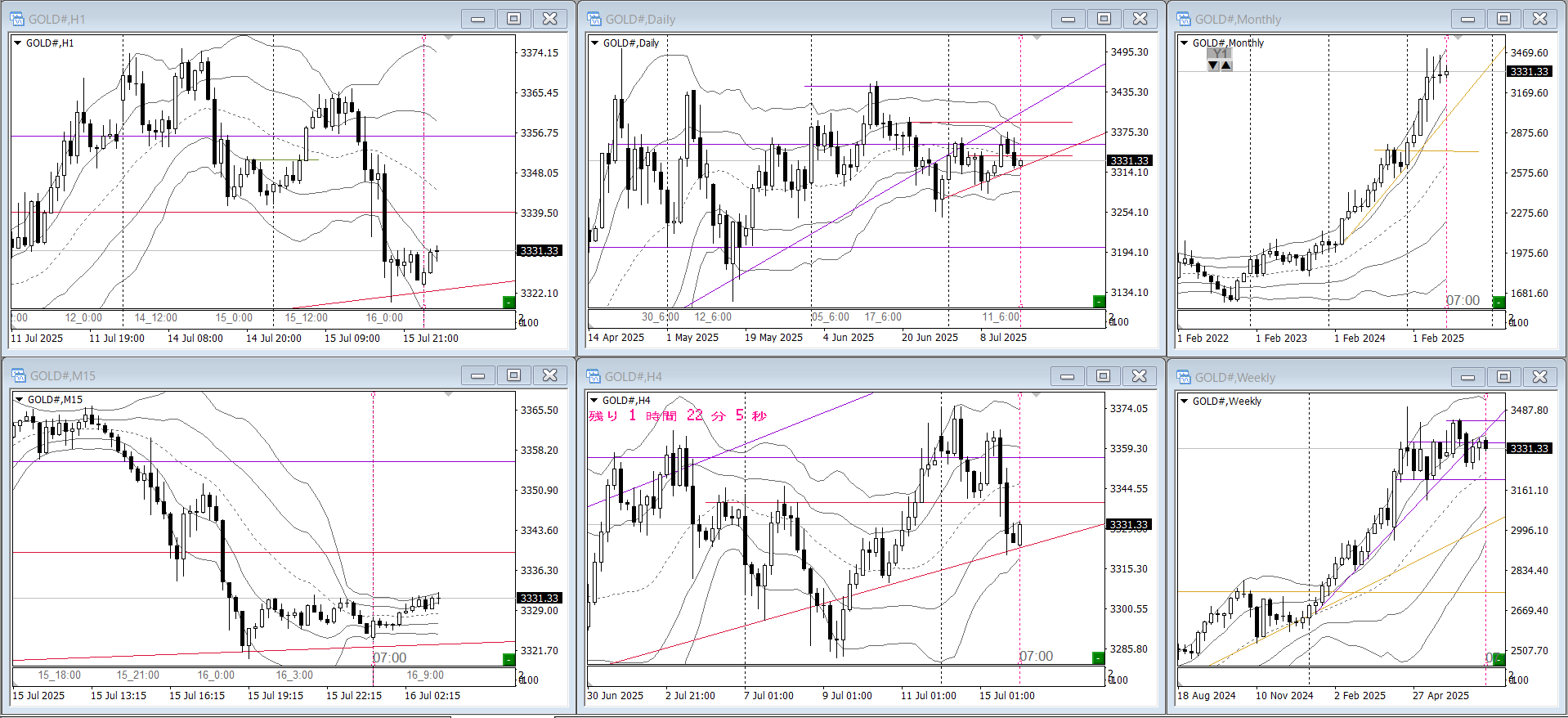Click the 3331.33 price label in H1 chart
This screenshot has height=718, width=1568.
(540, 251)
